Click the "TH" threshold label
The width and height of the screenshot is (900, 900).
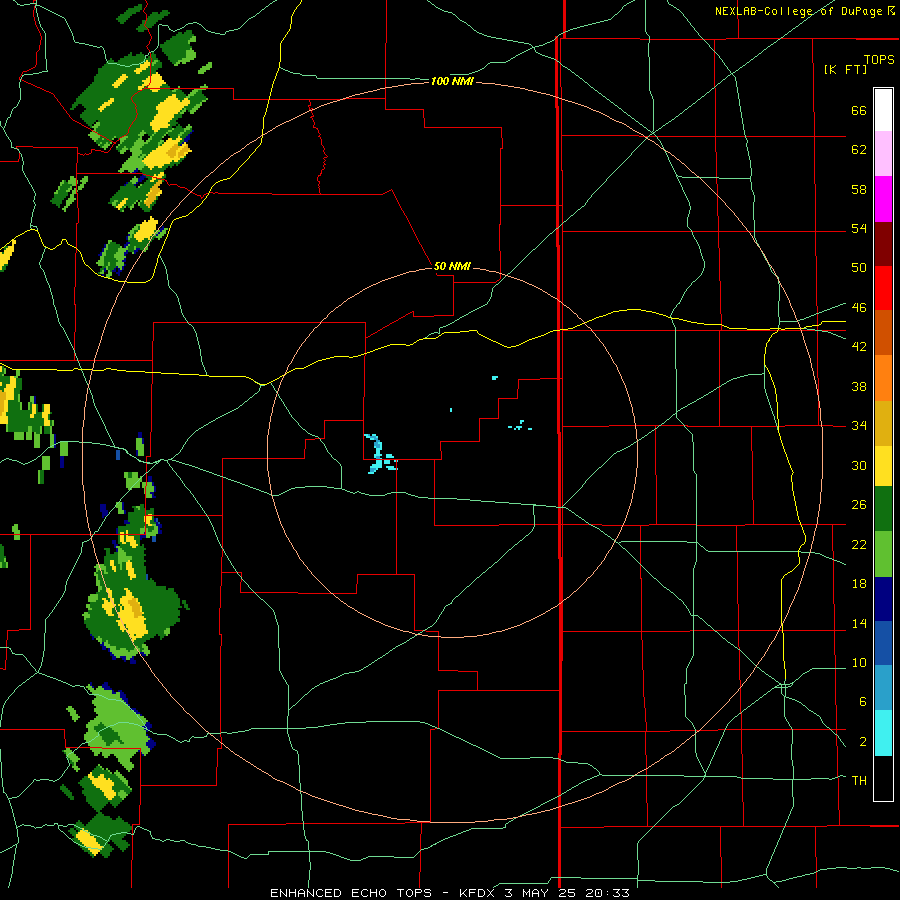[x=859, y=780]
